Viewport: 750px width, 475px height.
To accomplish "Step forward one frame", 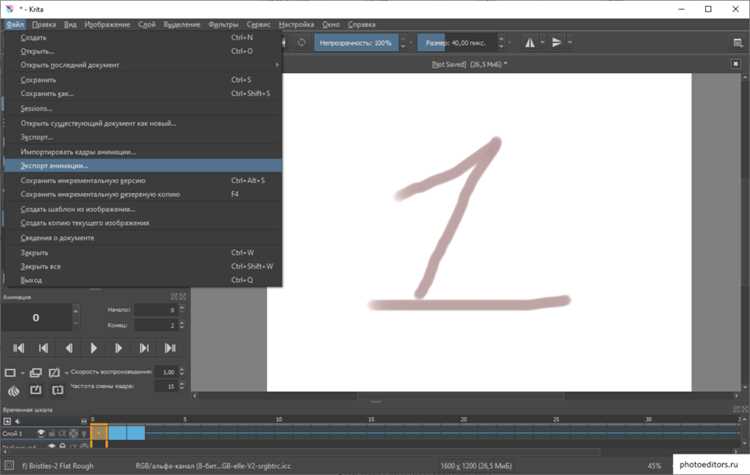I will pyautogui.click(x=119, y=348).
